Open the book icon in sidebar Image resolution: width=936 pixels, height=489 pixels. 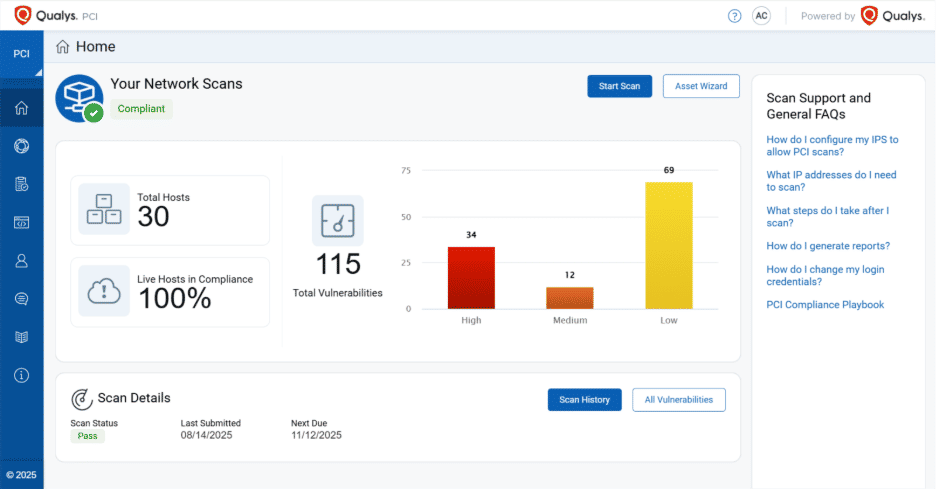tap(21, 337)
